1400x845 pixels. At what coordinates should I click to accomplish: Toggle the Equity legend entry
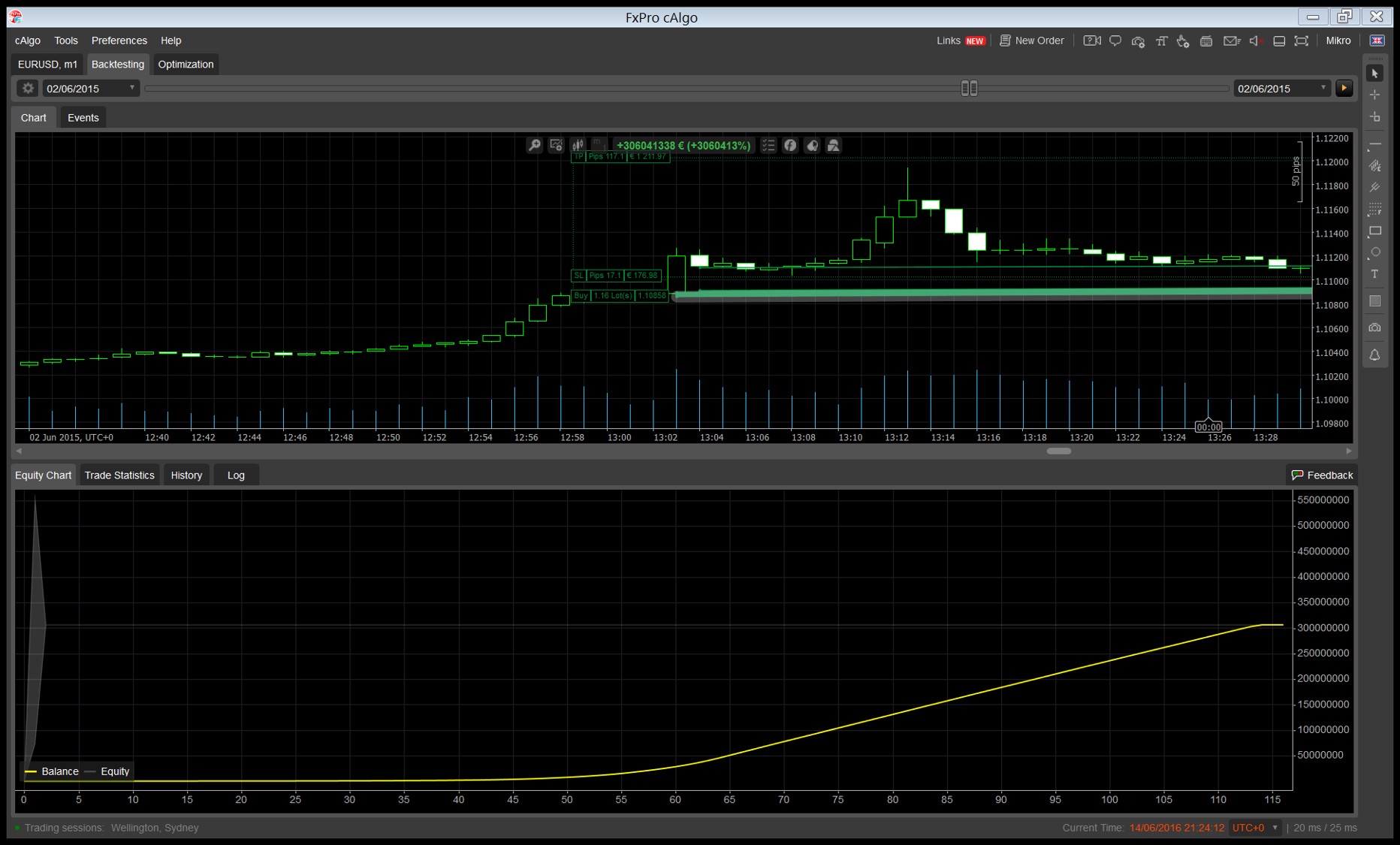107,771
